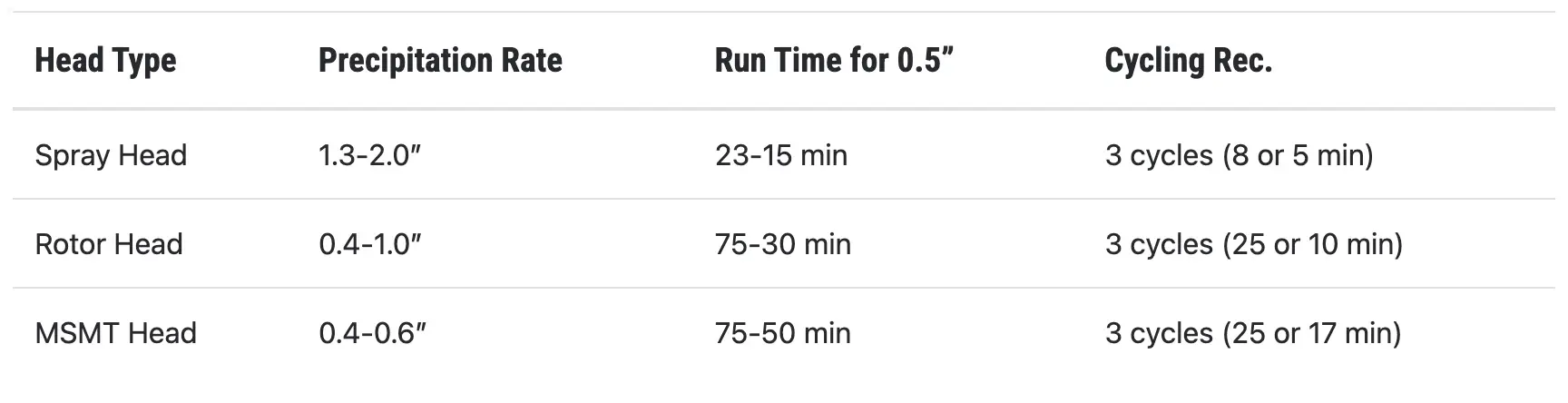Select the 75-50 min run time cell

point(782,333)
